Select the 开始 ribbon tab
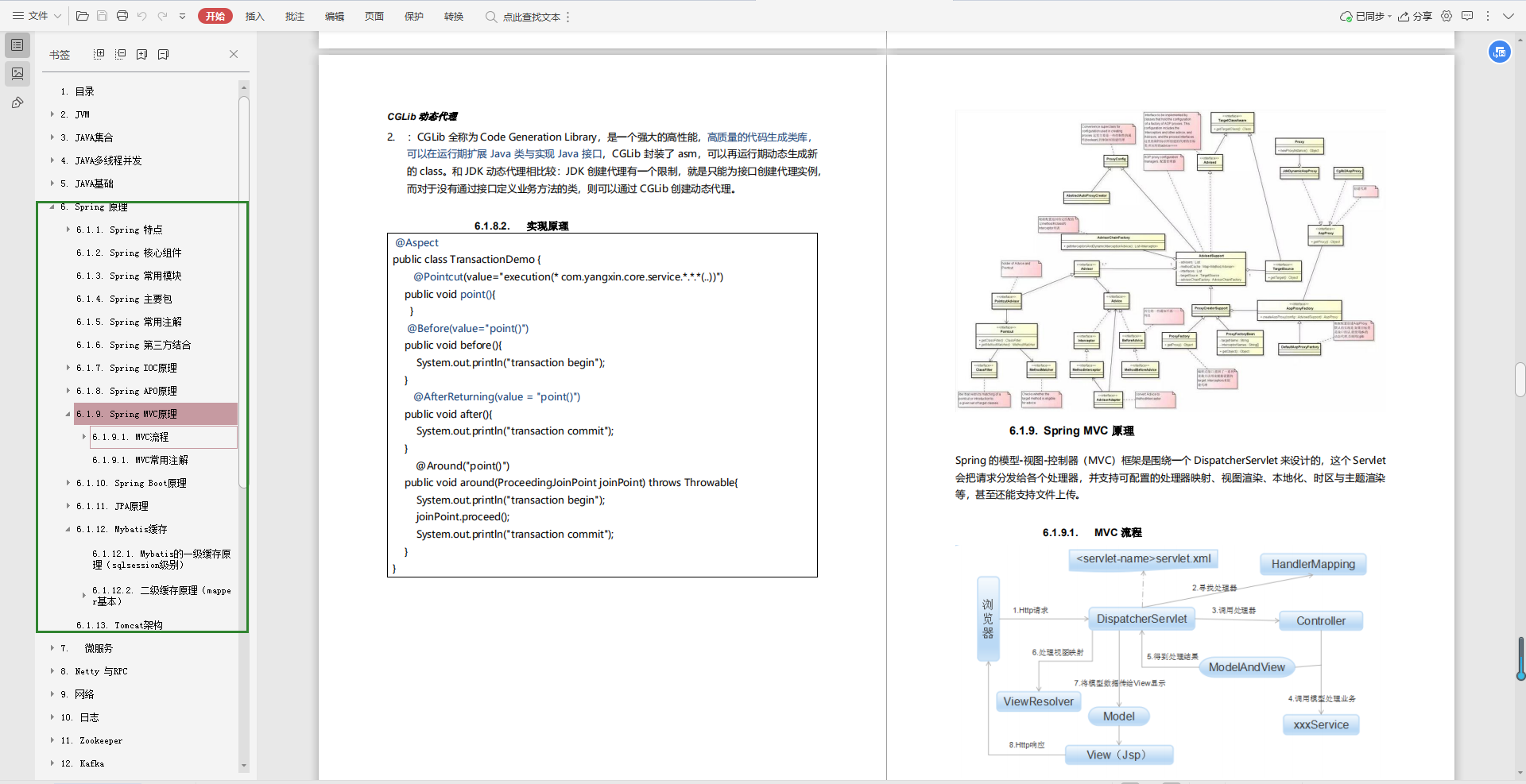Image resolution: width=1526 pixels, height=784 pixels. tap(215, 16)
